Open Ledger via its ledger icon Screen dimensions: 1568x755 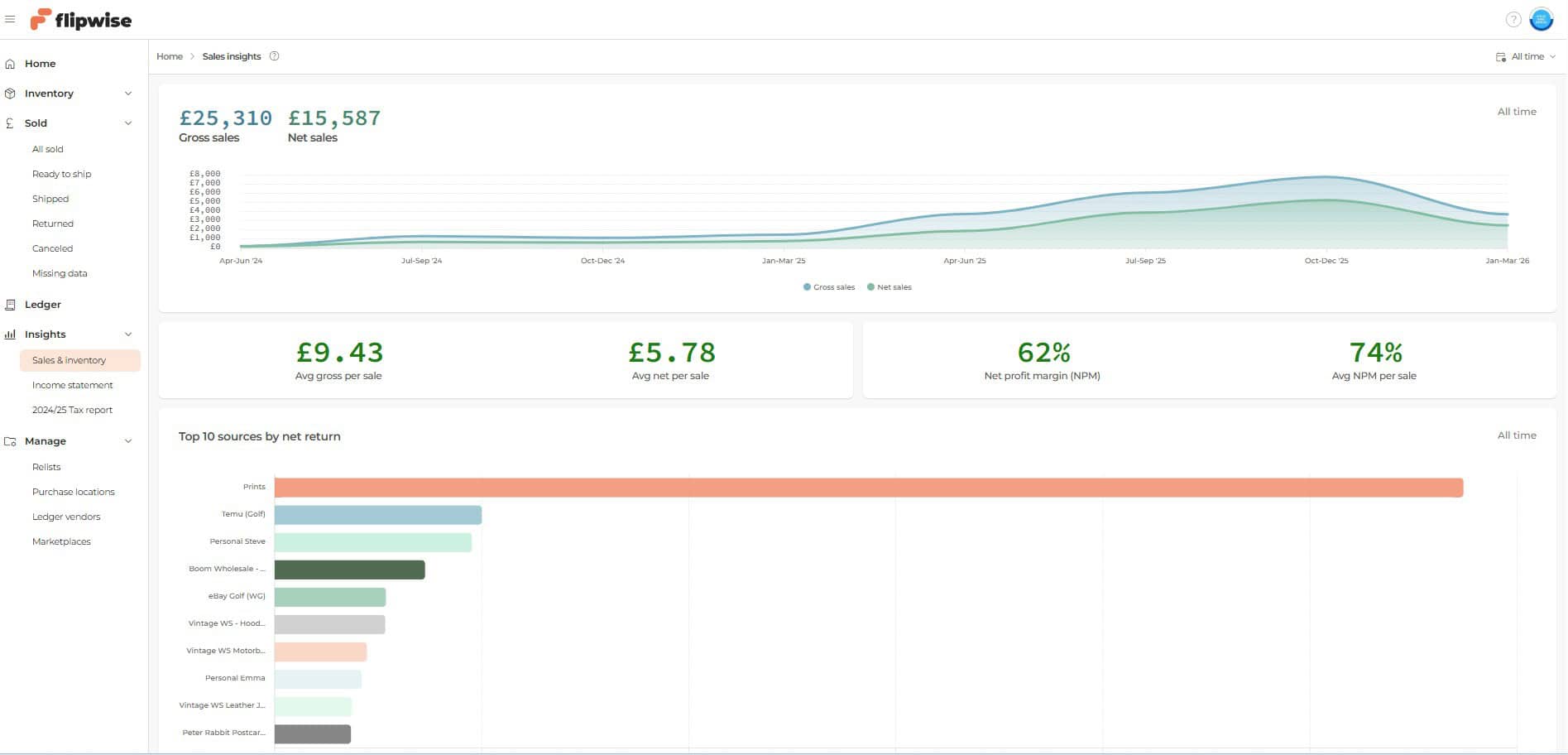(9, 305)
